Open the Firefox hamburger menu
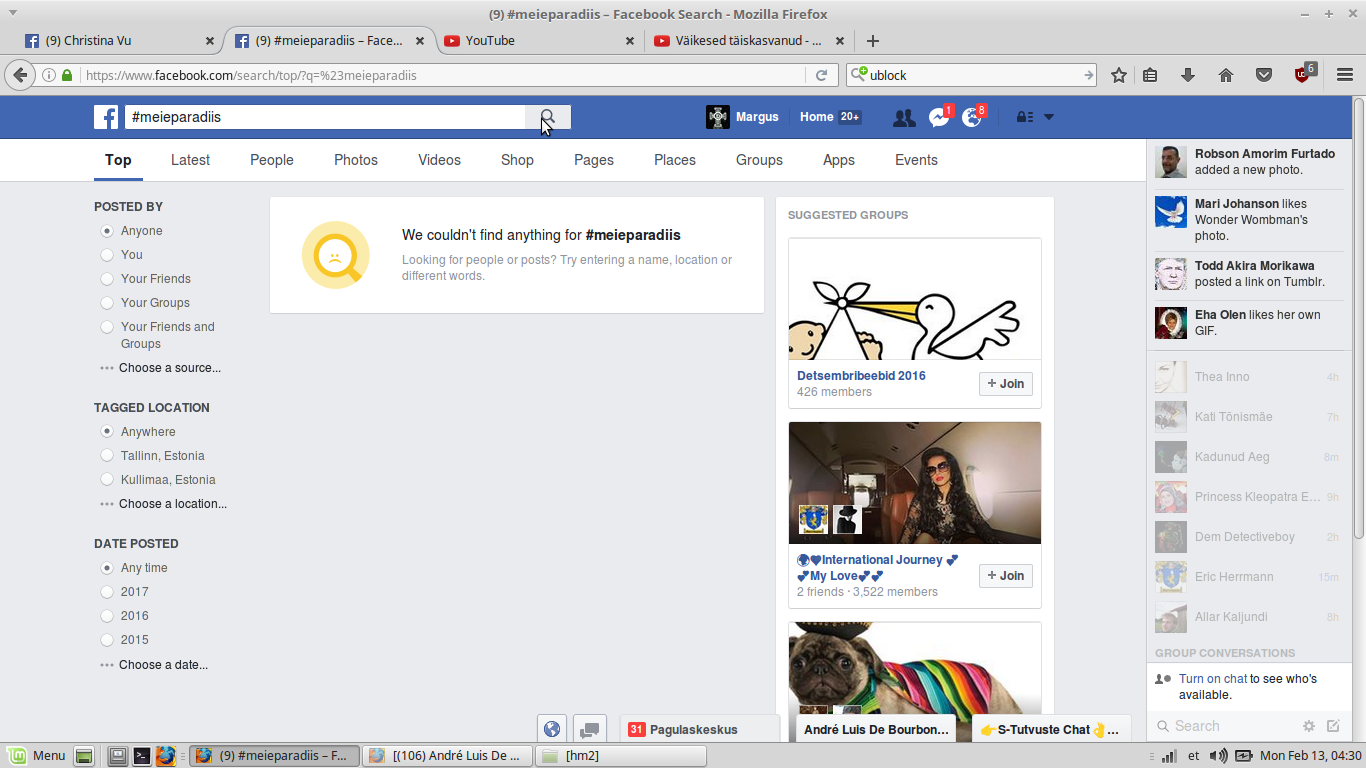 [1345, 75]
